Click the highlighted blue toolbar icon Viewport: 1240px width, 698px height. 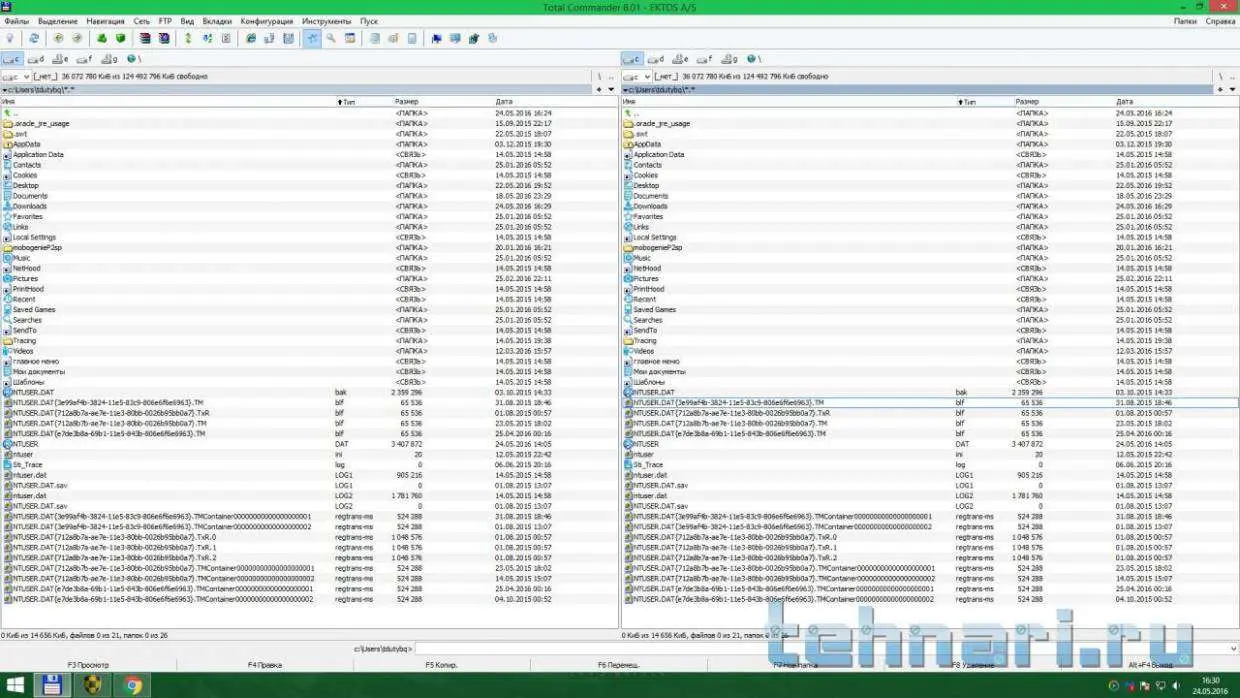pos(312,38)
